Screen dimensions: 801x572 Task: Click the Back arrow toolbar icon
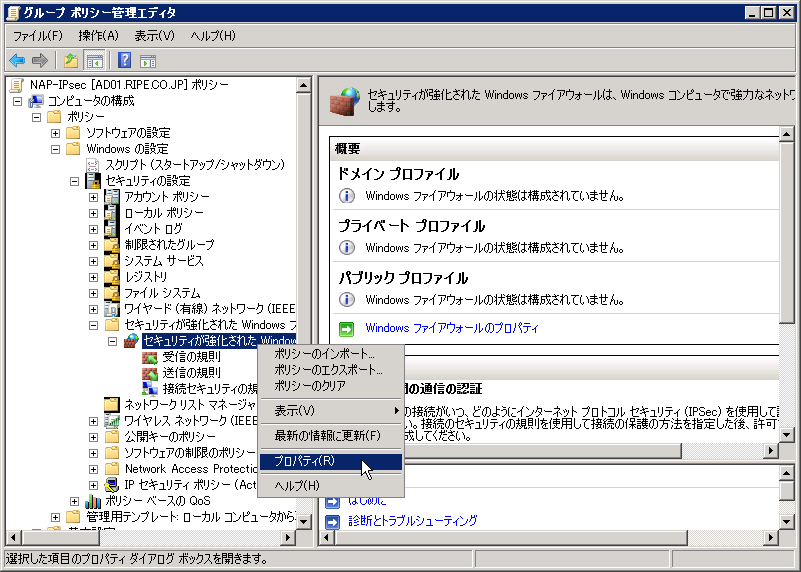[x=17, y=61]
